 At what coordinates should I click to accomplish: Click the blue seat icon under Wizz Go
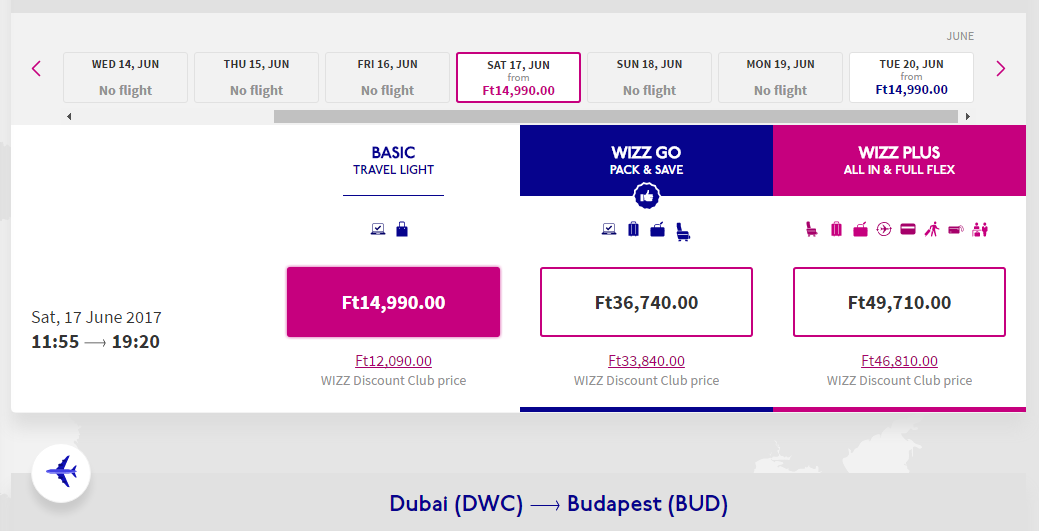click(x=684, y=231)
